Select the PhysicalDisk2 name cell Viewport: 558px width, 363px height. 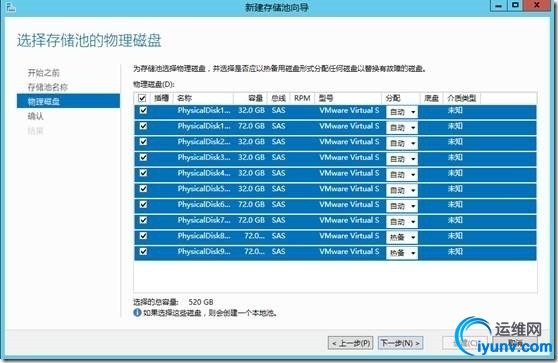(x=204, y=142)
